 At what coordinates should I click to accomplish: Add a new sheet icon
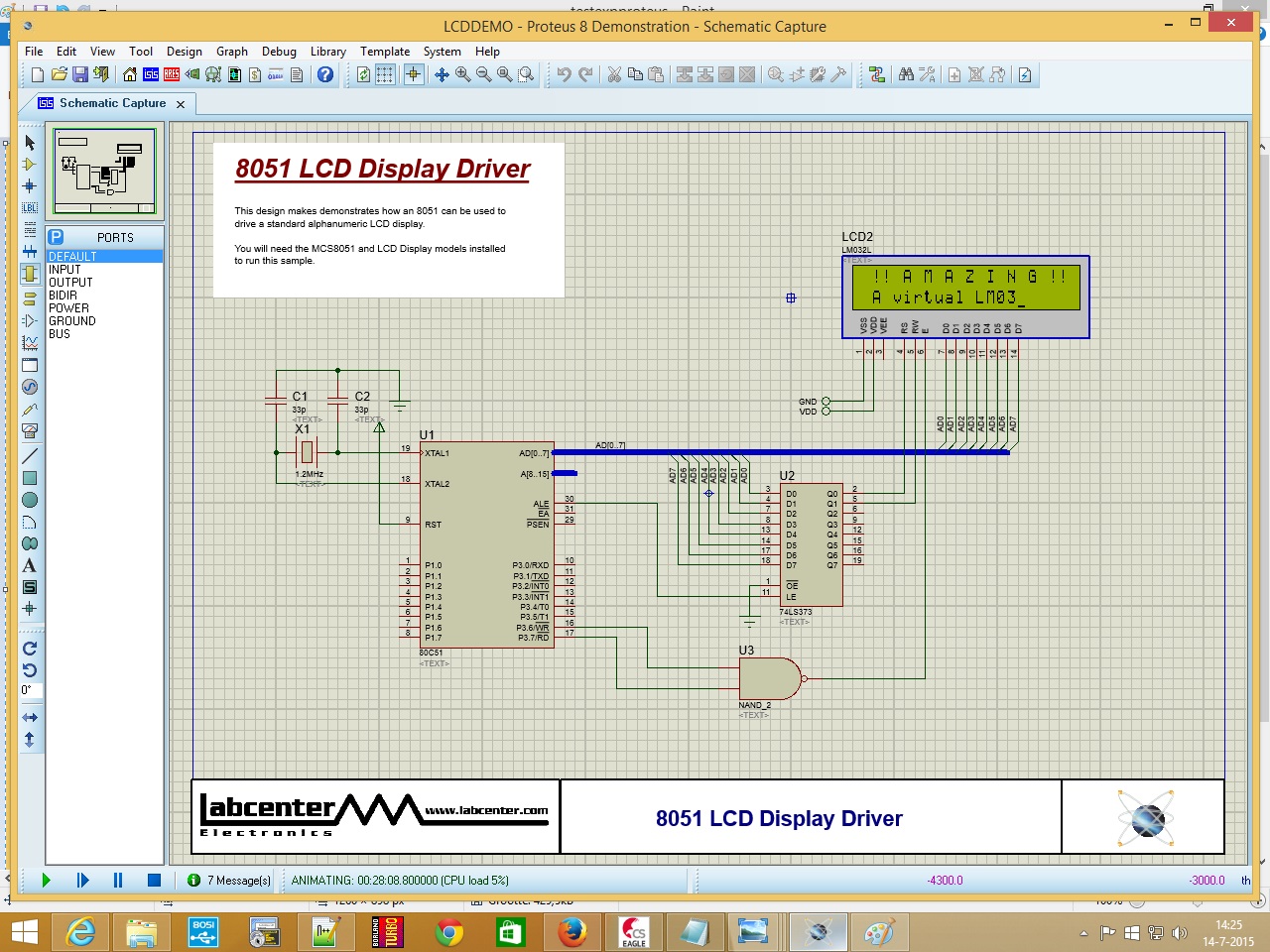pos(954,74)
